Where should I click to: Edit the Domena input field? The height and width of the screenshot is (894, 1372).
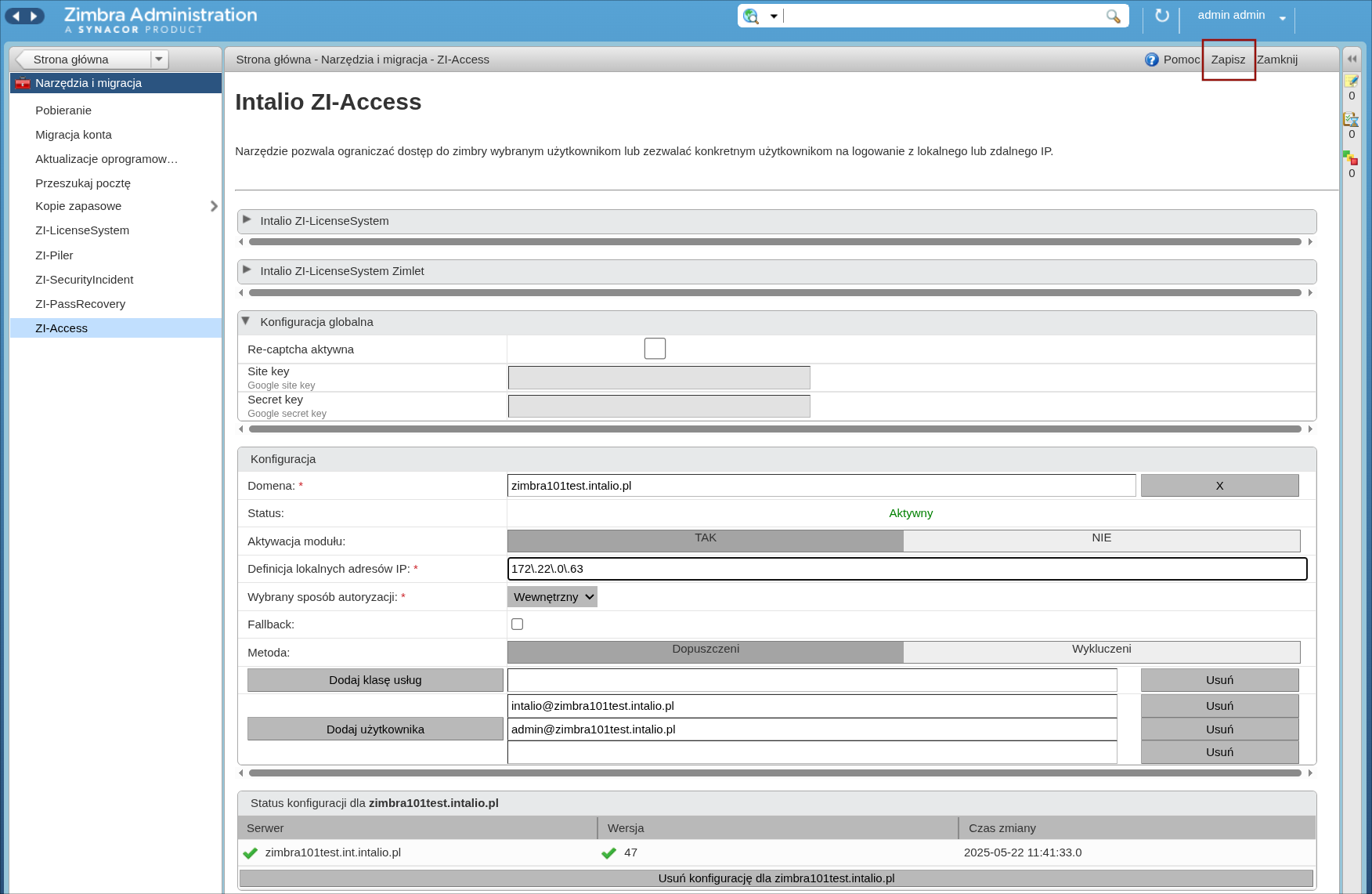click(821, 486)
